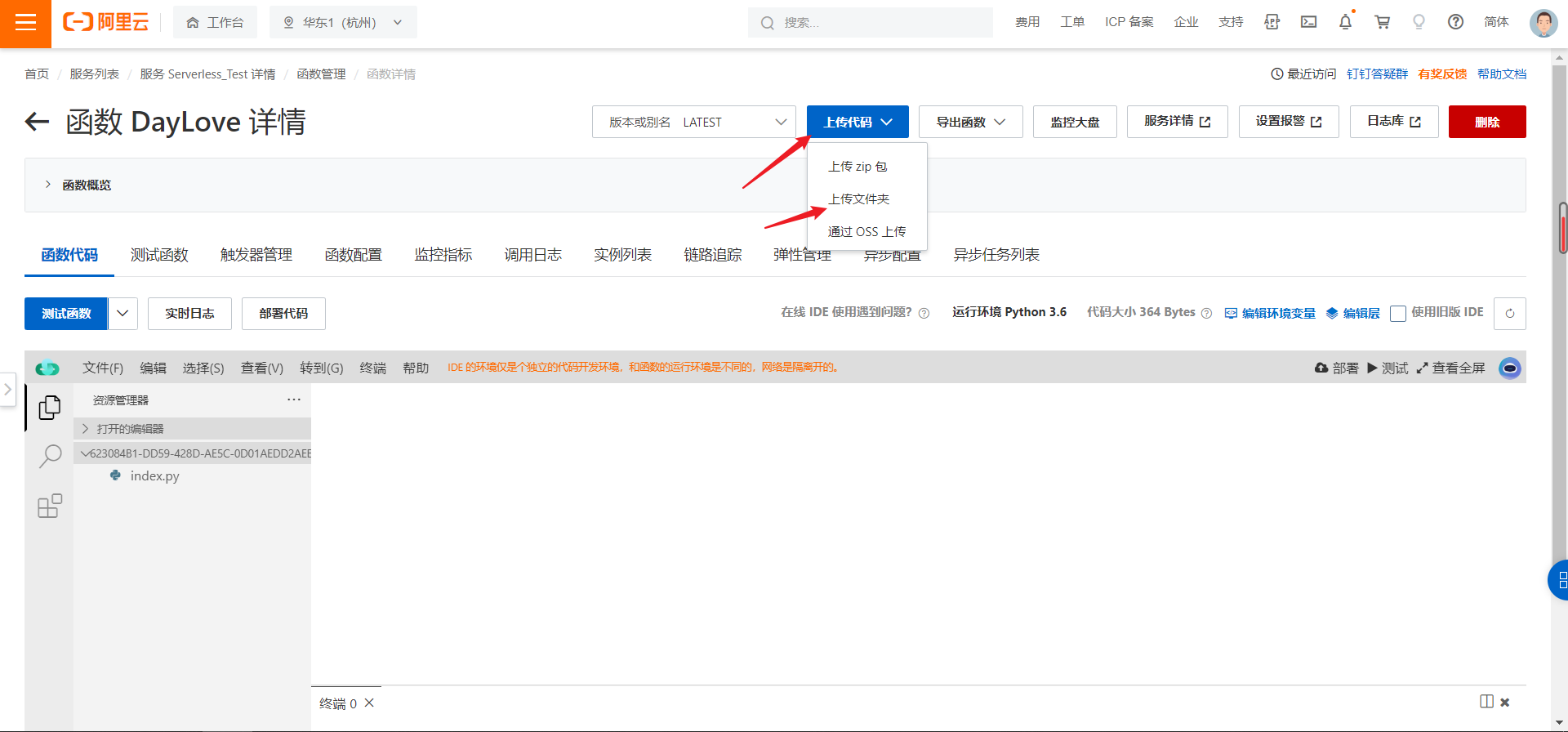The image size is (1568, 732).
Task: Open the 导出函数 dropdown
Action: 970,122
